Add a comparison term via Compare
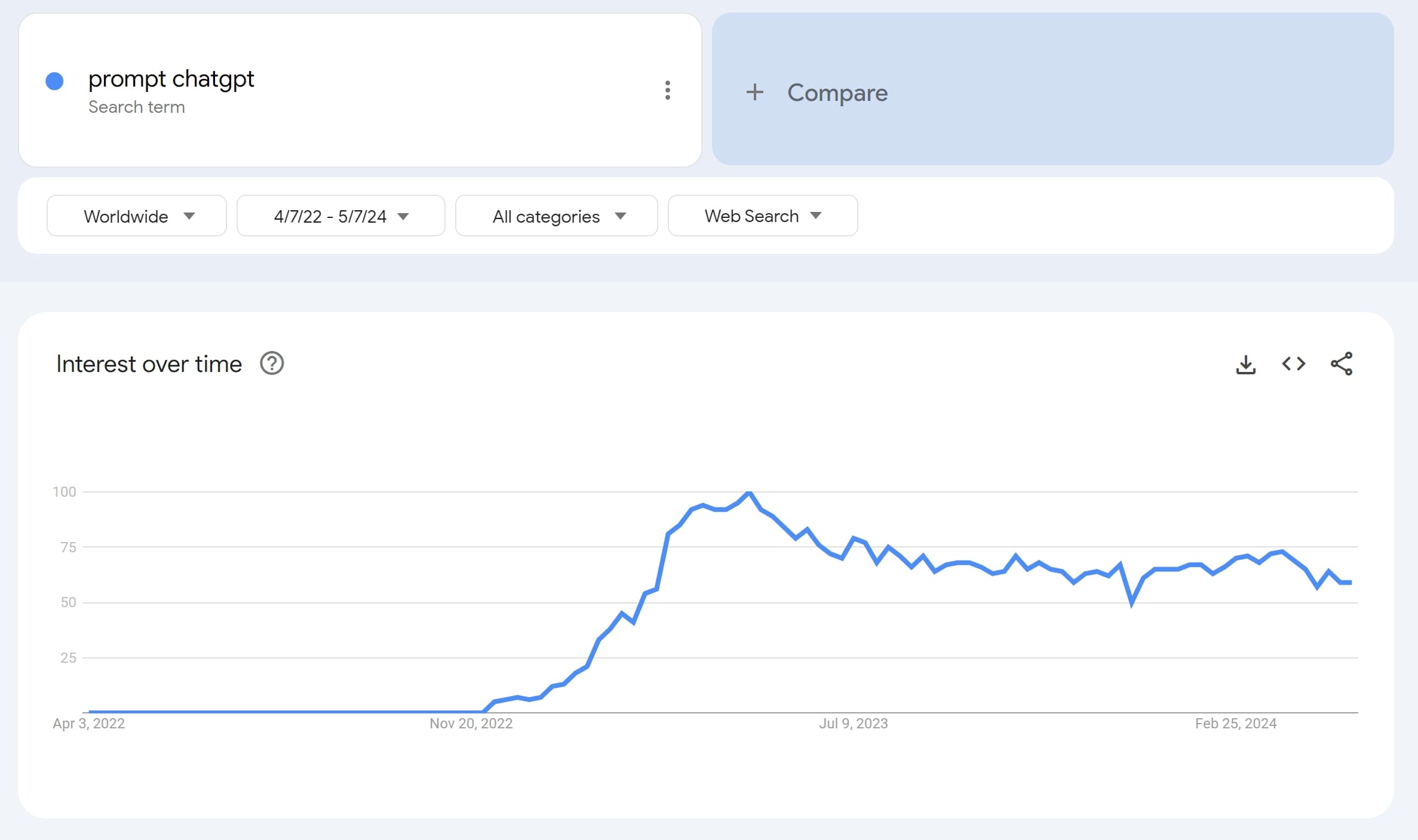This screenshot has width=1418, height=840. point(837,93)
